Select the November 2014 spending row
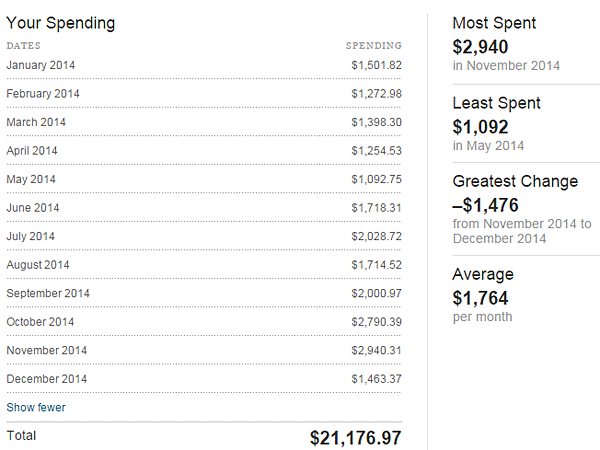Image resolution: width=600 pixels, height=450 pixels. 204,350
